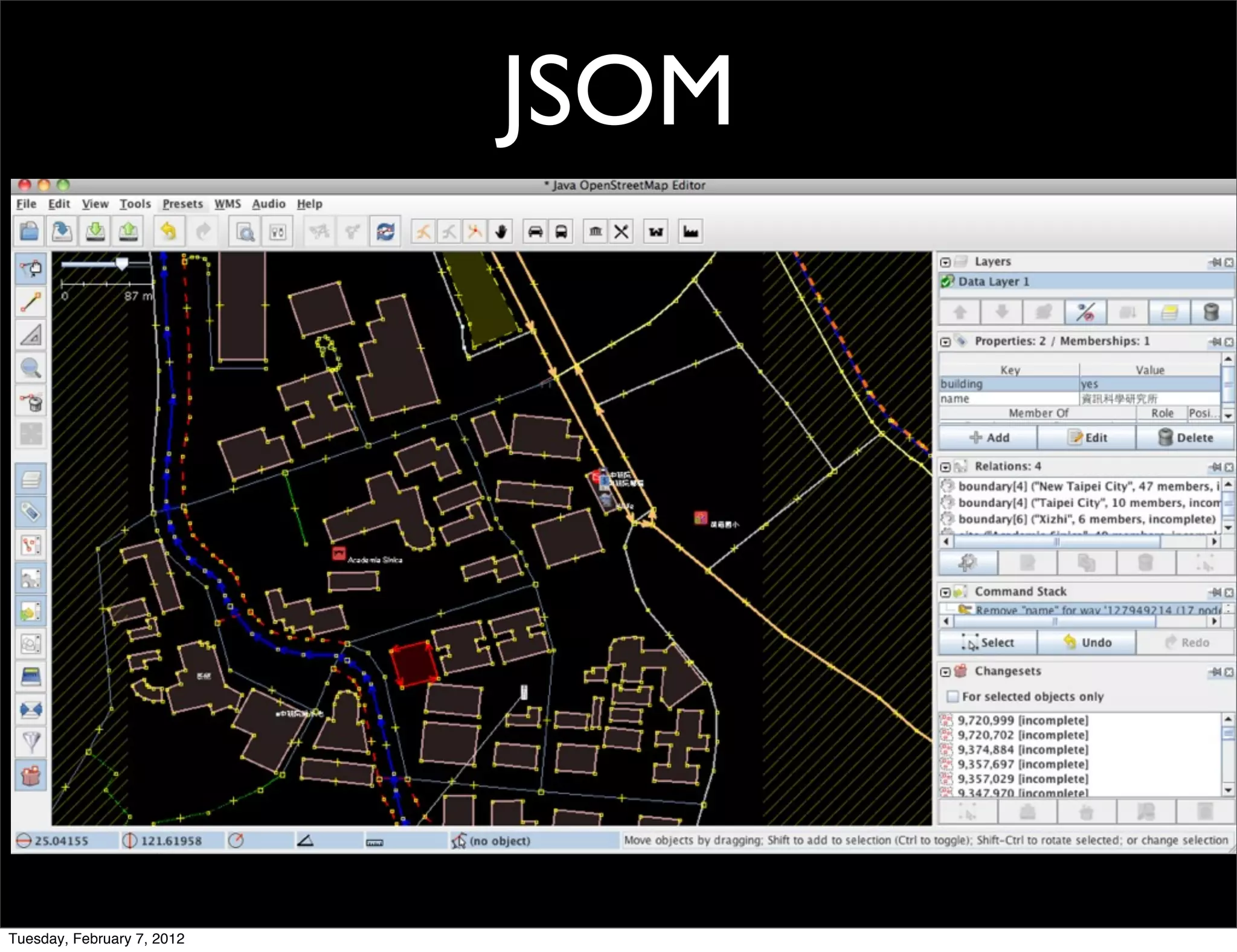The width and height of the screenshot is (1237, 952).
Task: Enable For selected objects only checkbox
Action: coord(953,696)
